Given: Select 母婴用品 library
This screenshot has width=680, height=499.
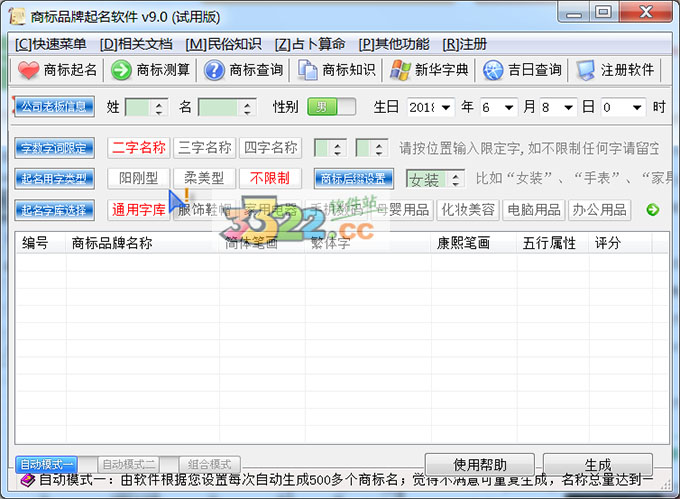Looking at the screenshot, I should click(402, 210).
